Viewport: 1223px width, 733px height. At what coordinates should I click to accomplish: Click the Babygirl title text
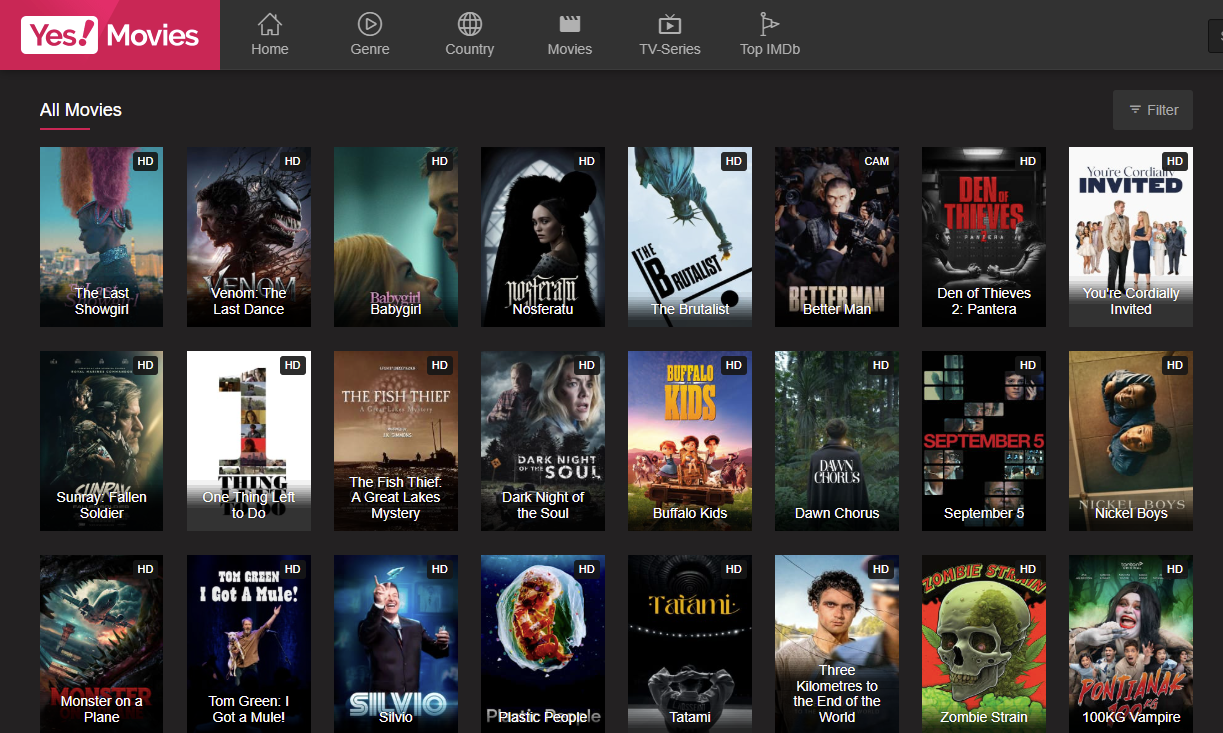(x=396, y=309)
